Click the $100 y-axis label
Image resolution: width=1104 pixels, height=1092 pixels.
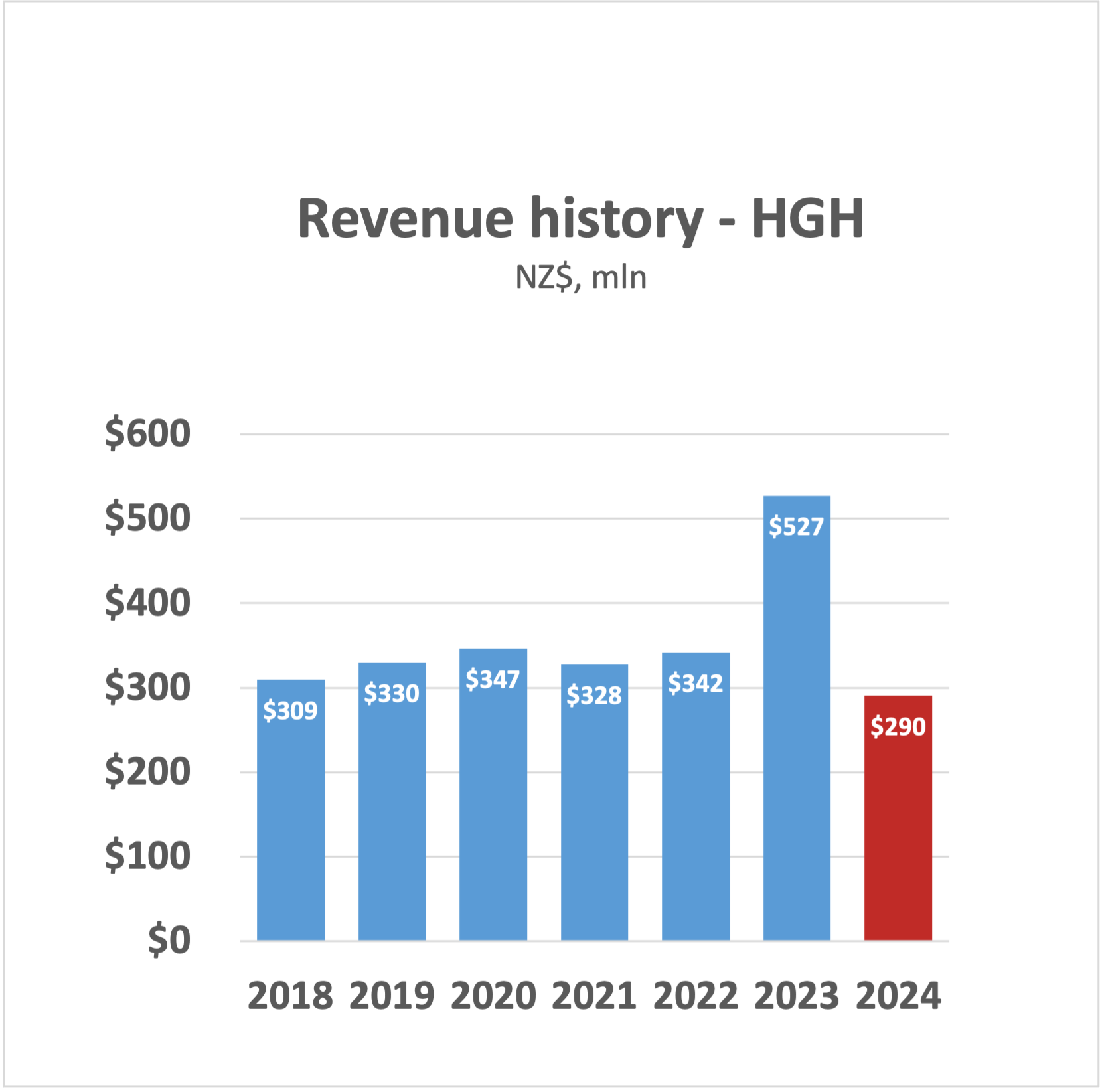point(147,856)
